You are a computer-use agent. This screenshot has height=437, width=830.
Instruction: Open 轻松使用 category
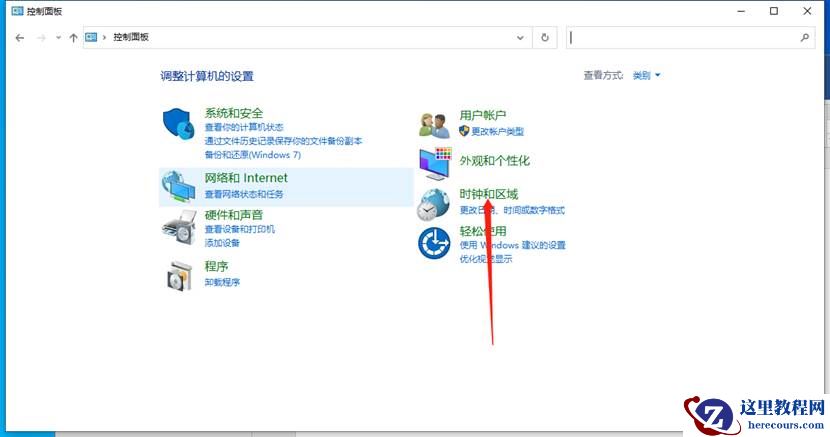pos(483,231)
